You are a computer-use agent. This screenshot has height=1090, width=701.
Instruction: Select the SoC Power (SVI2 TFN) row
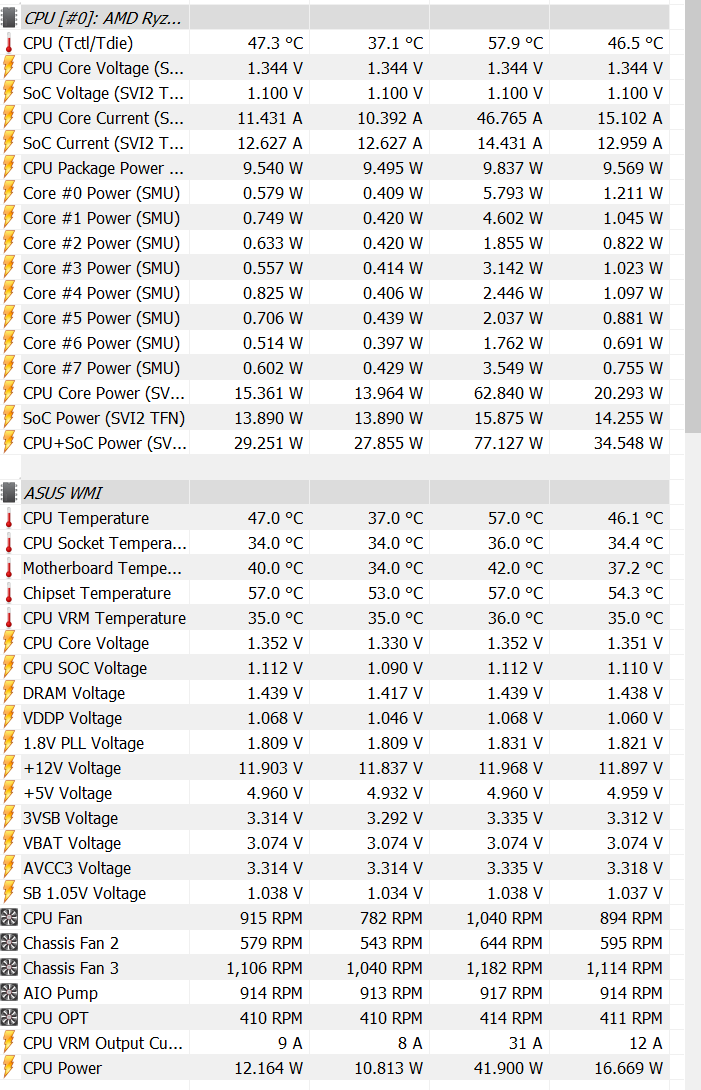(103, 418)
